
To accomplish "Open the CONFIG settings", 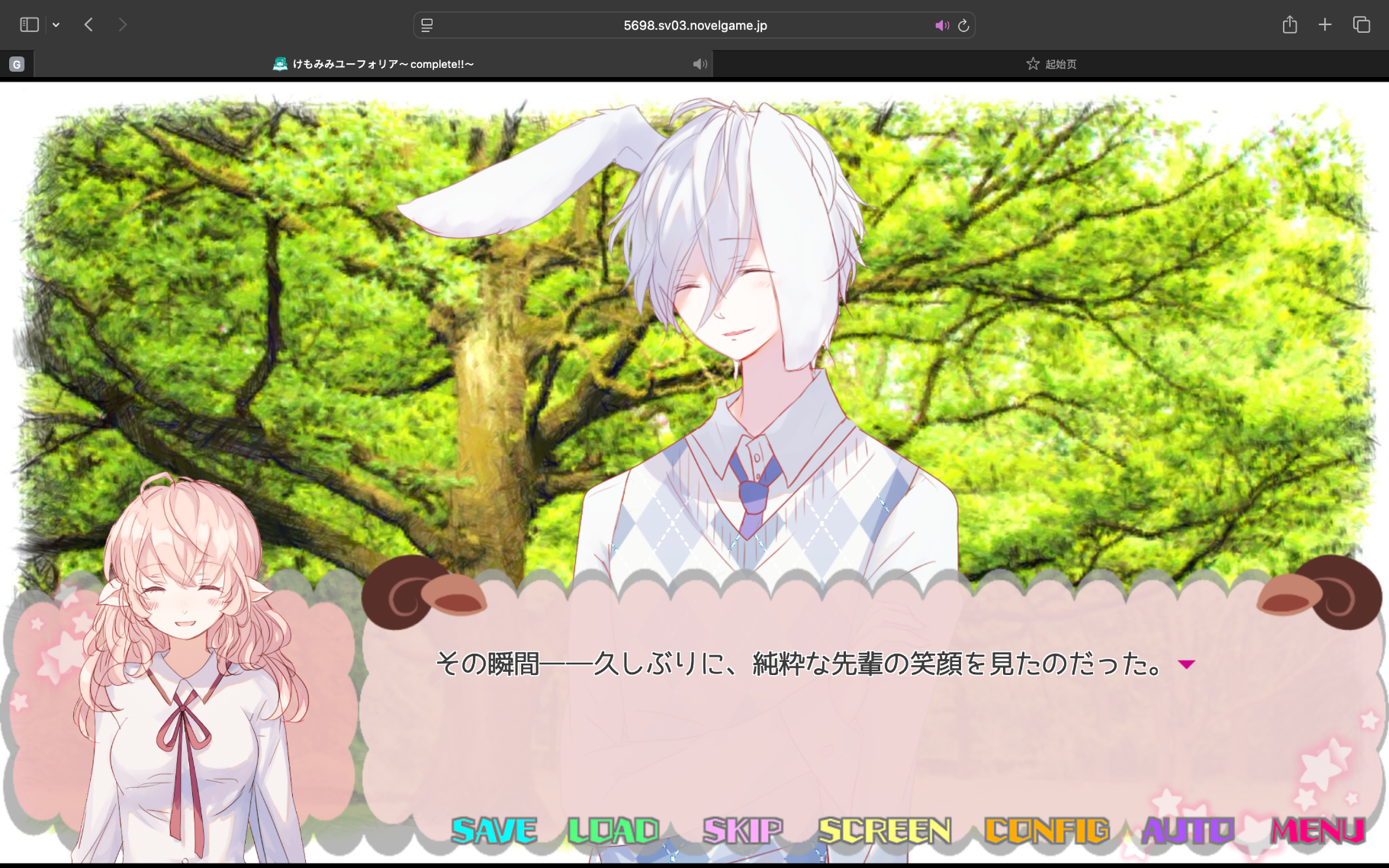I will coord(1047,830).
